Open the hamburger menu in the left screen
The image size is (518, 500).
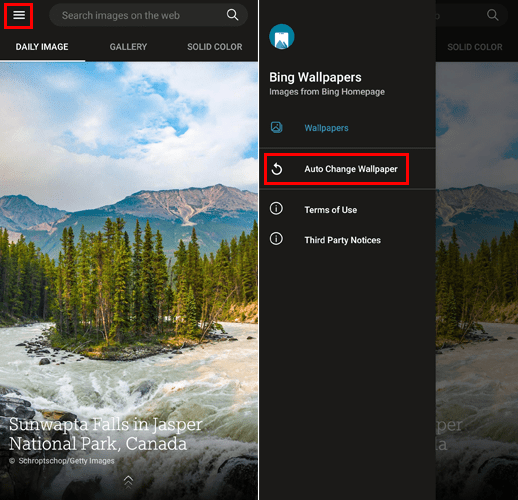pyautogui.click(x=19, y=15)
